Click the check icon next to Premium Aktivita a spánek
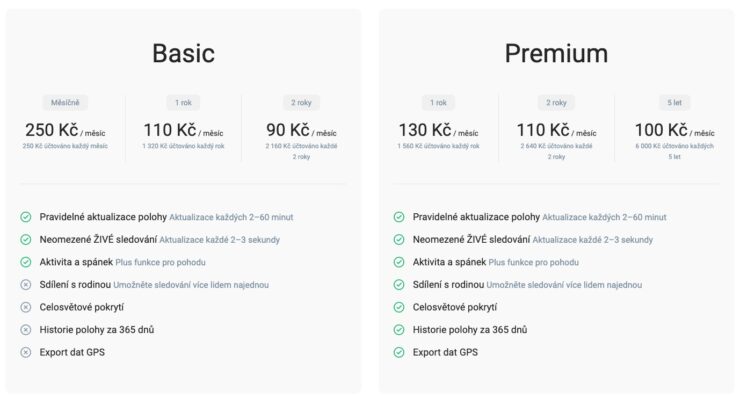Viewport: 740px width, 398px height. click(x=399, y=262)
